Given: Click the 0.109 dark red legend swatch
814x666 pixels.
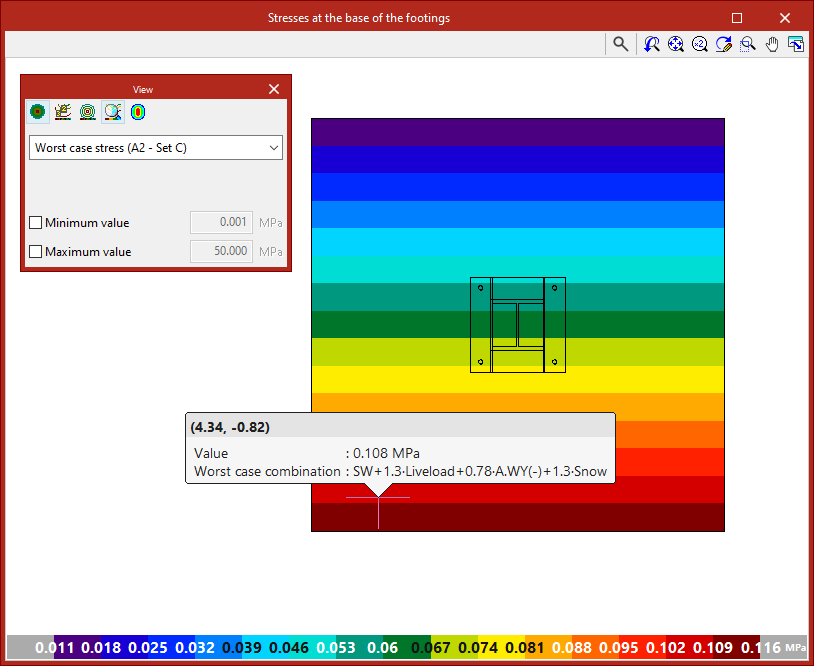Looking at the screenshot, I should (x=737, y=647).
